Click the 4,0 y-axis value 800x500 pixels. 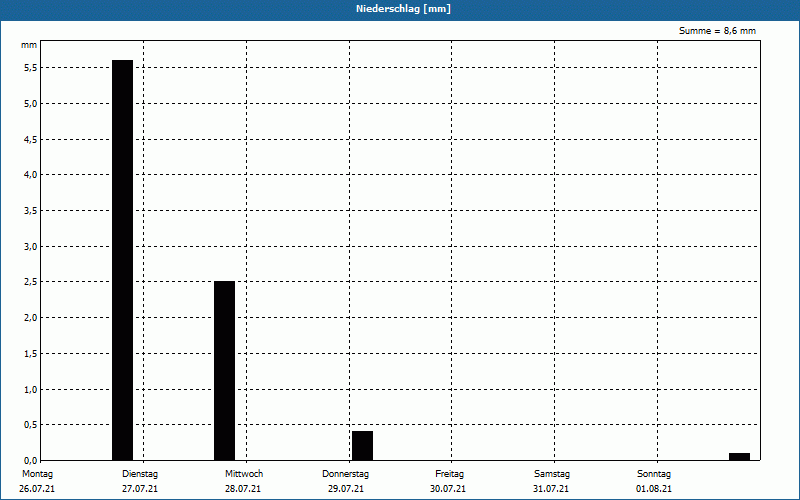31,175
